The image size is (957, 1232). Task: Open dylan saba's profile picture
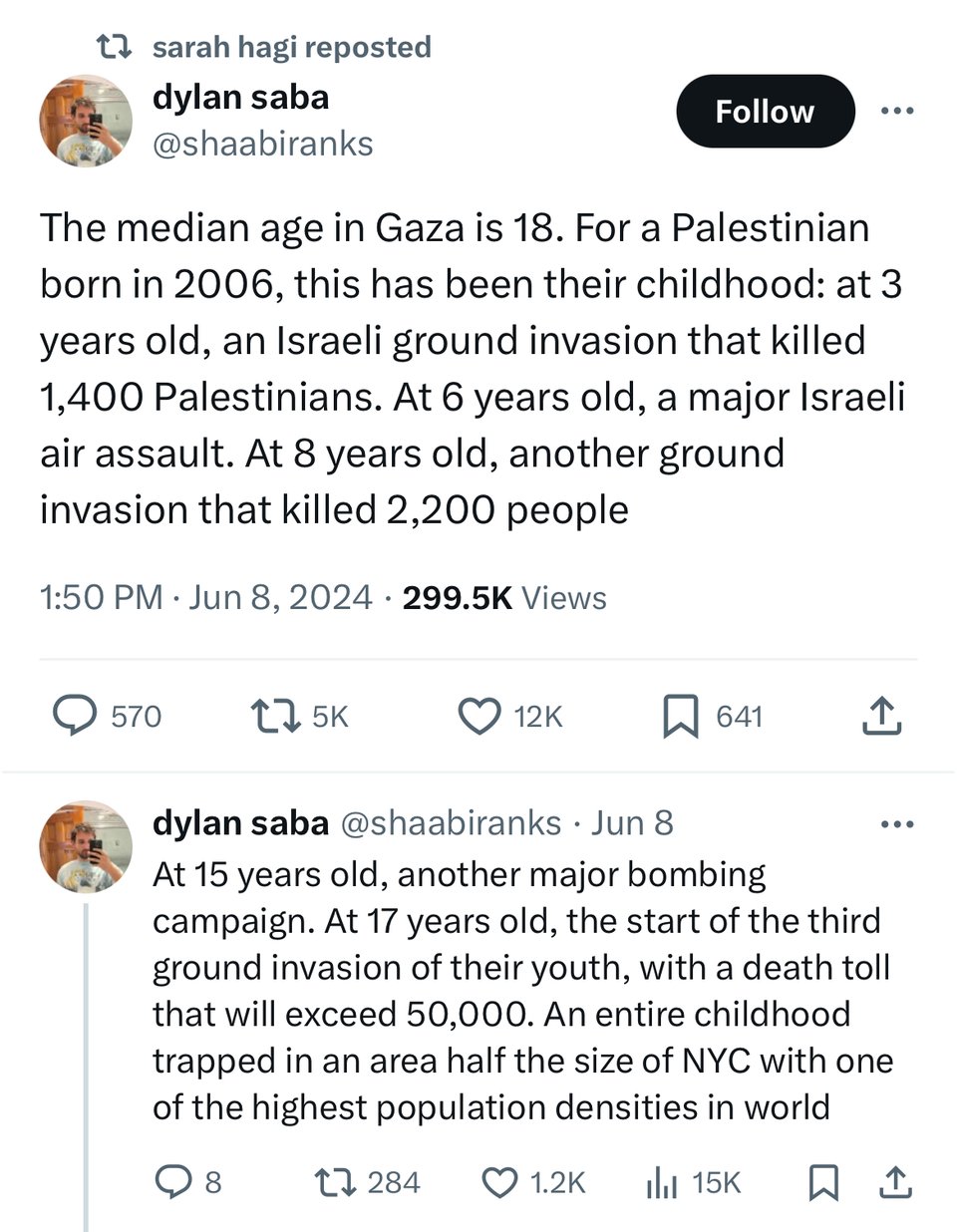(86, 121)
